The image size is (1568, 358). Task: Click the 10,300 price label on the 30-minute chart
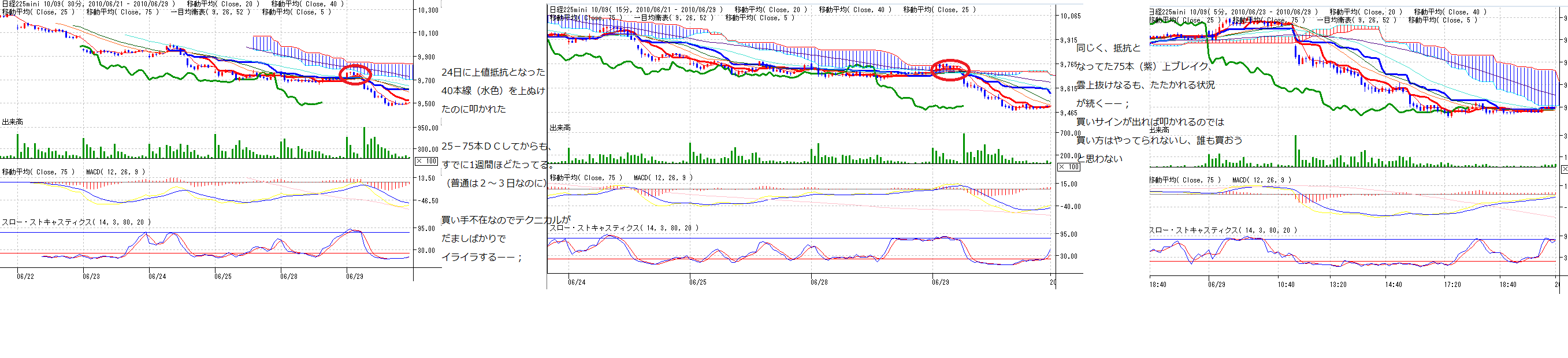[x=428, y=10]
